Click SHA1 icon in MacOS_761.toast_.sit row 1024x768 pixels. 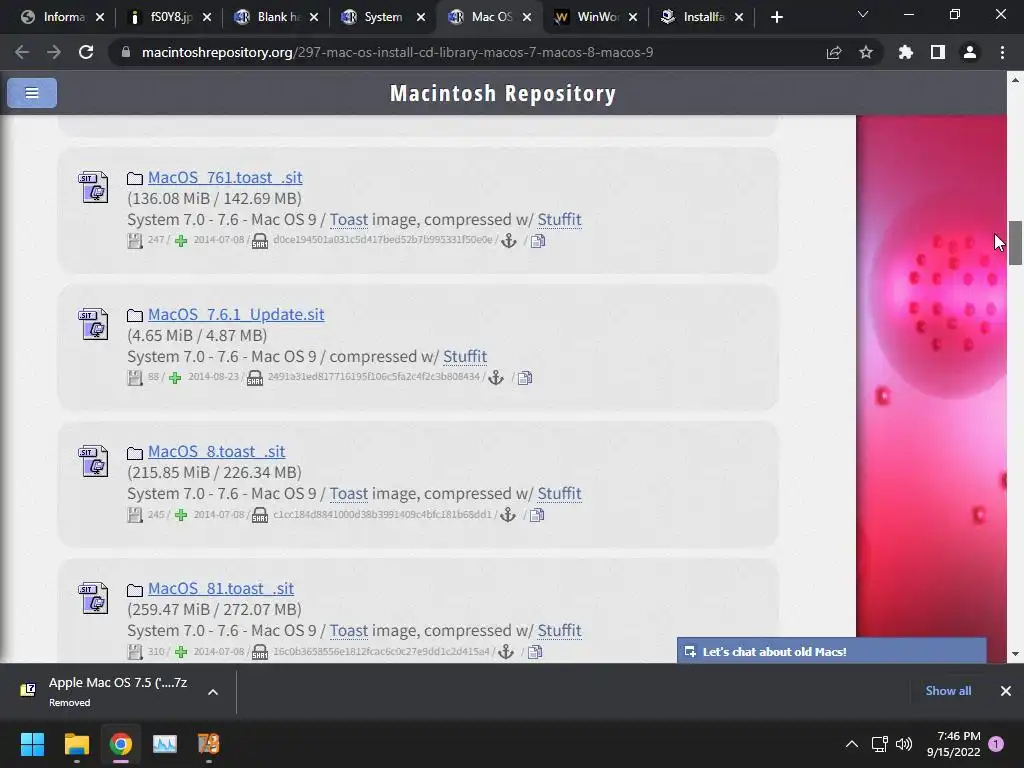[260, 241]
